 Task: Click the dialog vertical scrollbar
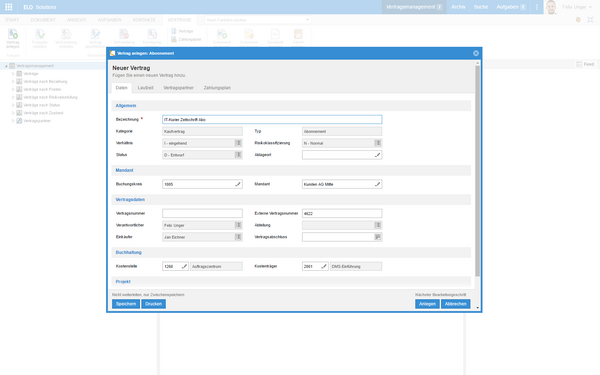477,171
